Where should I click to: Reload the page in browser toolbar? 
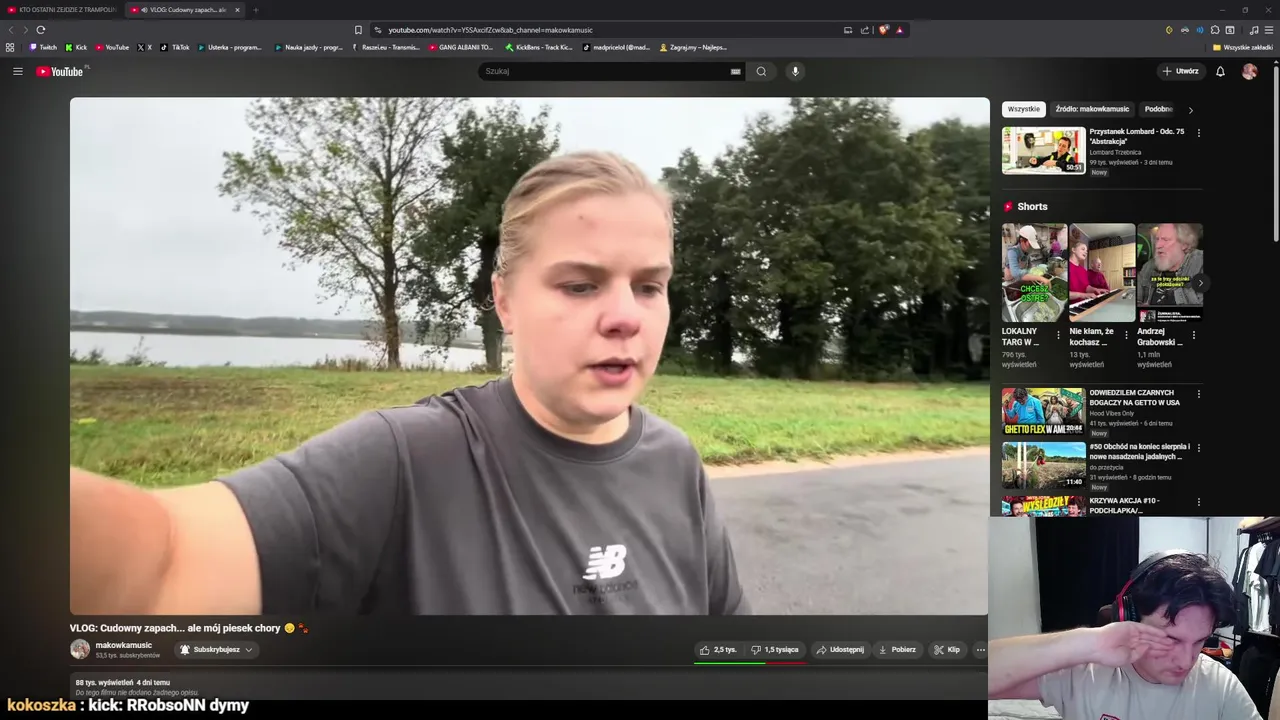pos(40,30)
